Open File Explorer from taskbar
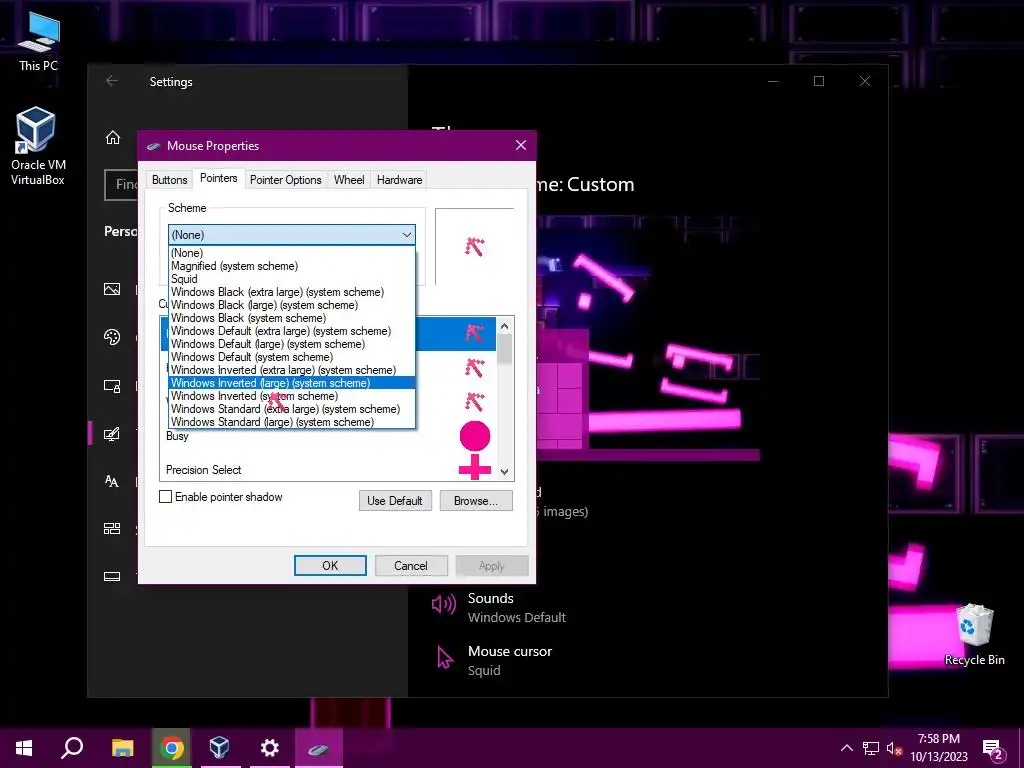Image resolution: width=1024 pixels, height=768 pixels. pos(122,748)
